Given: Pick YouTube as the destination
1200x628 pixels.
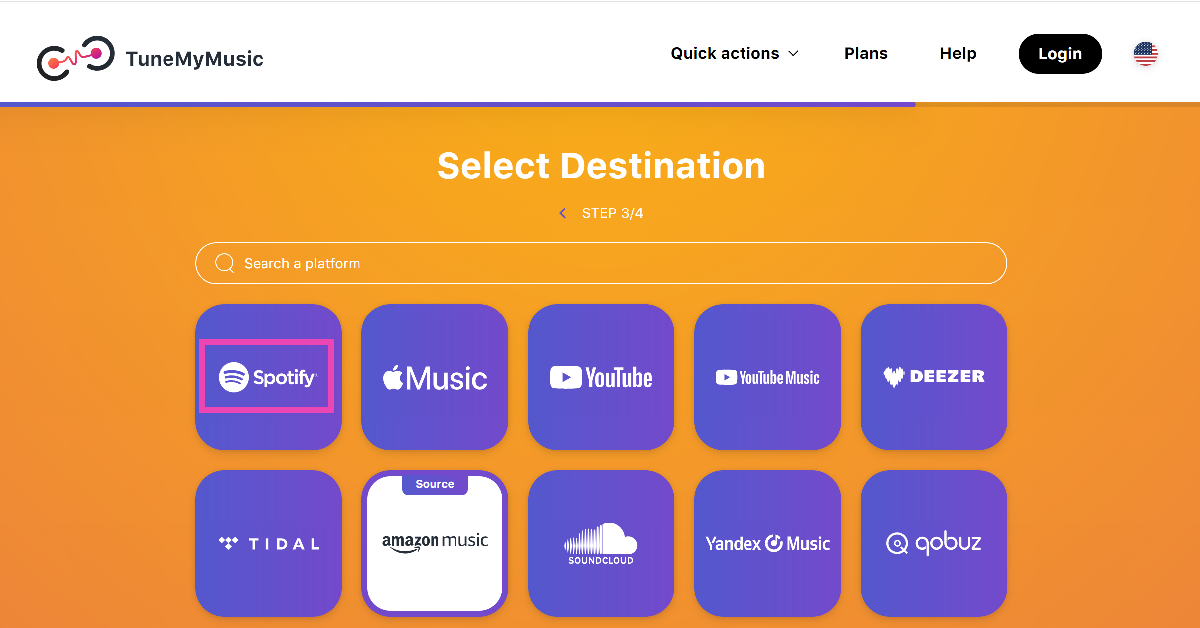Looking at the screenshot, I should tap(601, 377).
